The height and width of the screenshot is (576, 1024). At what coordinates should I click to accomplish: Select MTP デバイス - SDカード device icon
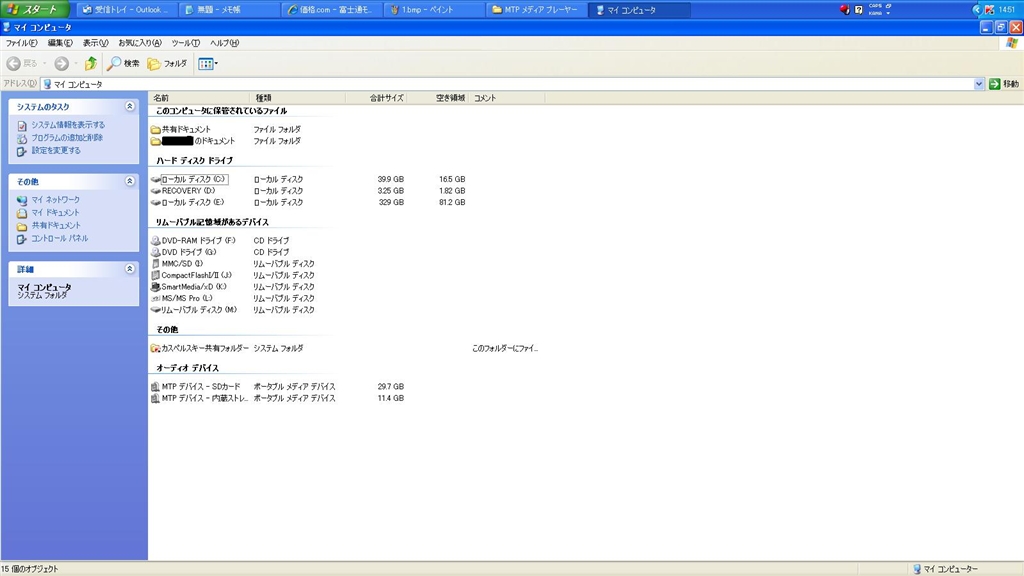coord(155,387)
